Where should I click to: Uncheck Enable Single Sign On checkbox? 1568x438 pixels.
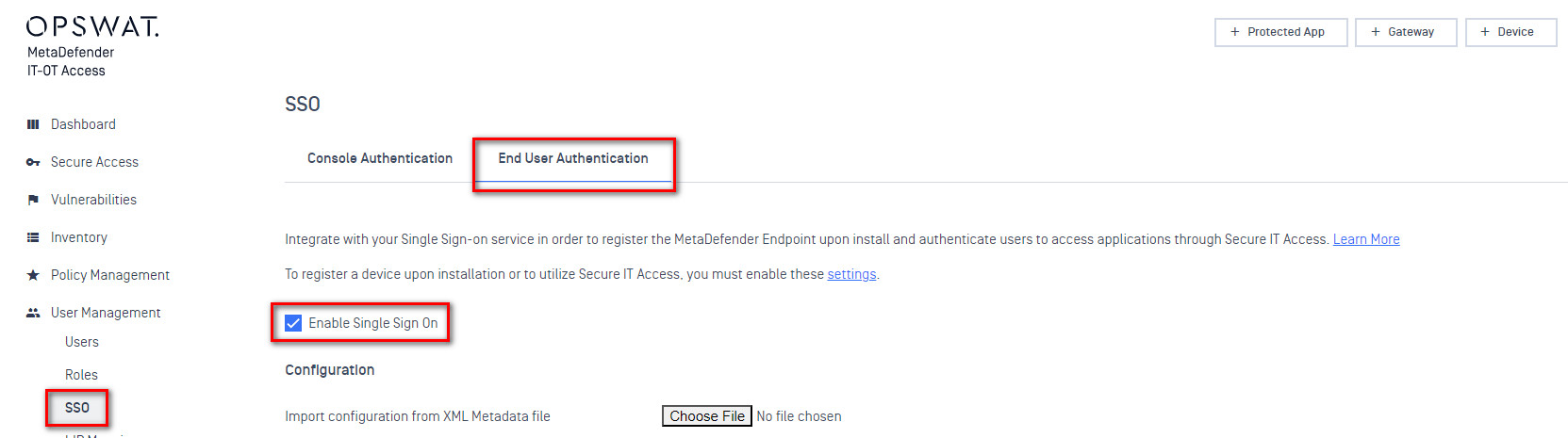pyautogui.click(x=293, y=323)
